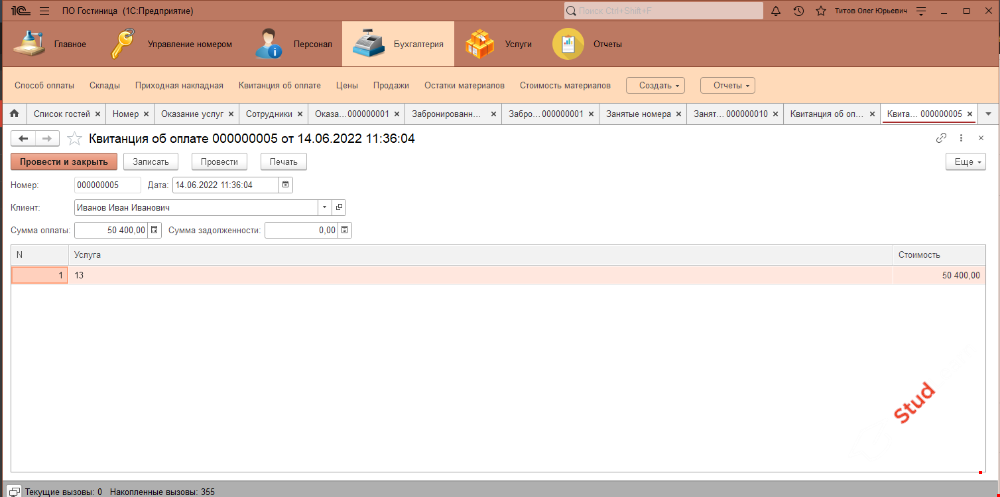The width and height of the screenshot is (1000, 497).
Task: Open the Еще dropdown menu
Action: pos(965,161)
